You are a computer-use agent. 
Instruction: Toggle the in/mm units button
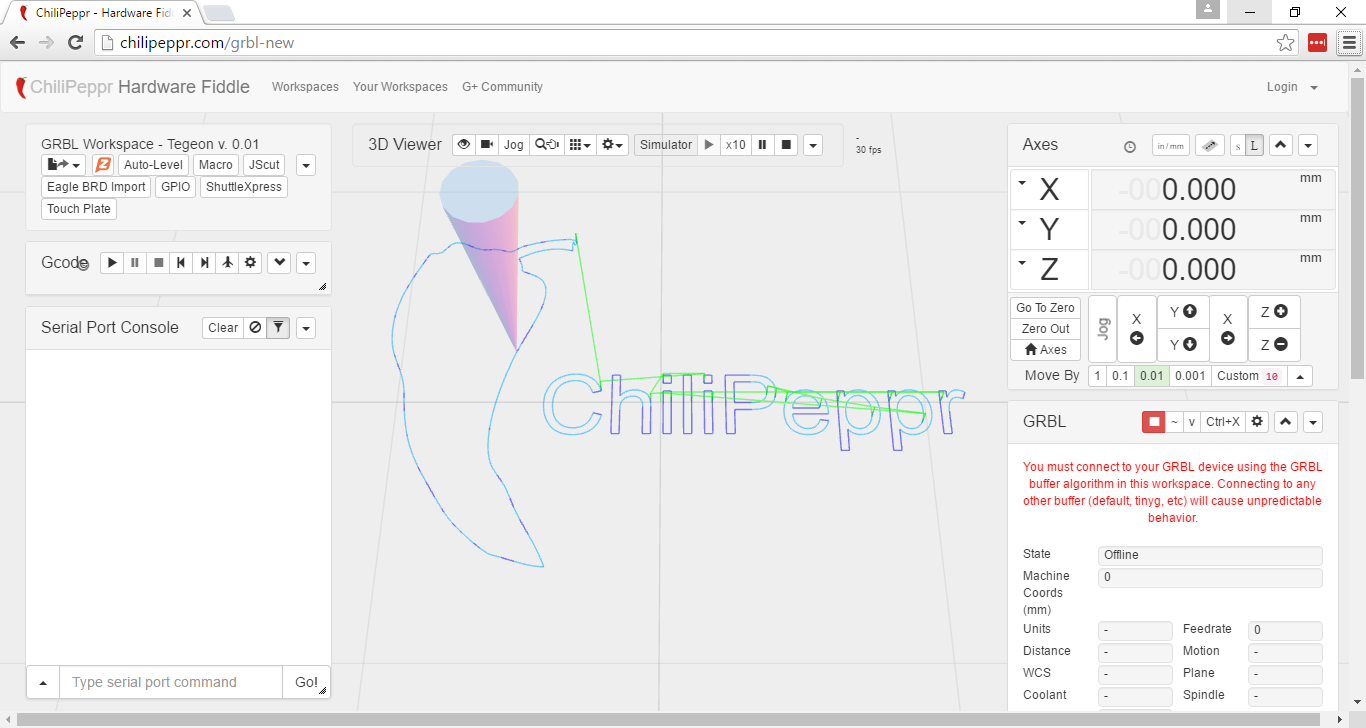(x=1170, y=145)
